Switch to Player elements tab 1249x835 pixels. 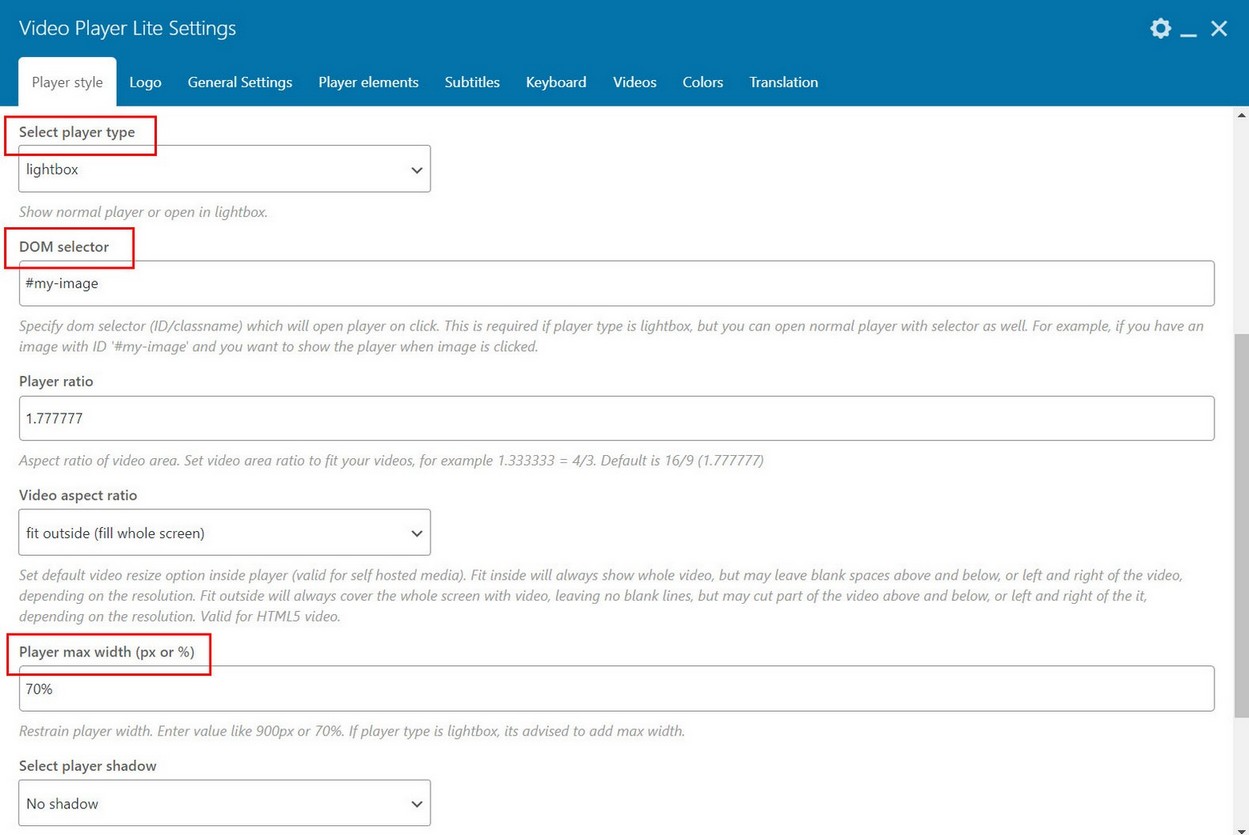[x=368, y=82]
